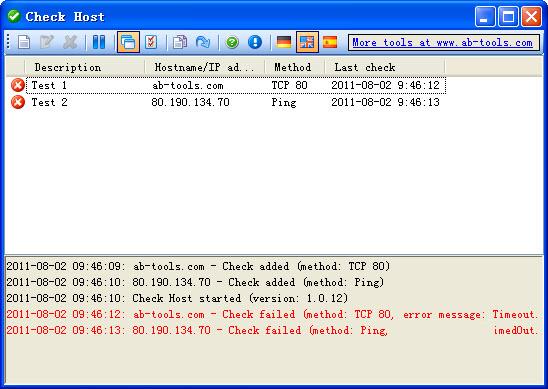Click the red error icon for Test 2
Viewport: 548px width, 389px height.
18,102
